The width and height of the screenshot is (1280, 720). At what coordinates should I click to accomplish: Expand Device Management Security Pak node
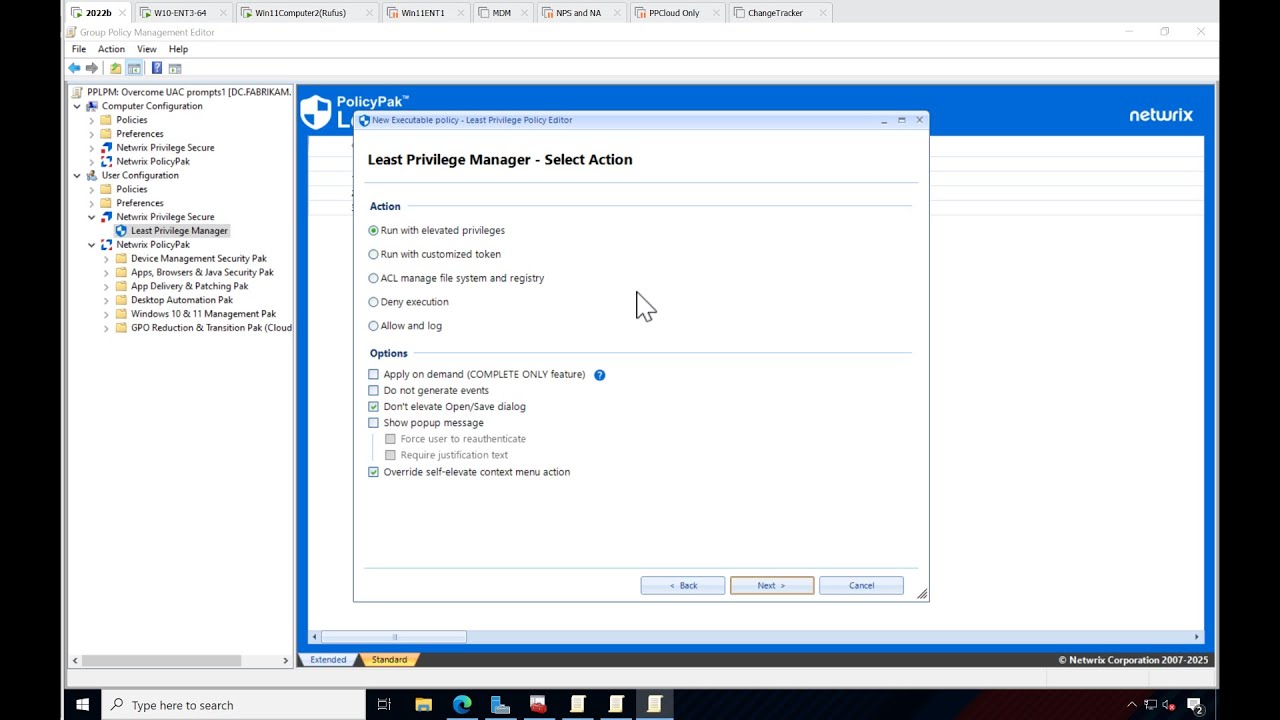coord(106,259)
